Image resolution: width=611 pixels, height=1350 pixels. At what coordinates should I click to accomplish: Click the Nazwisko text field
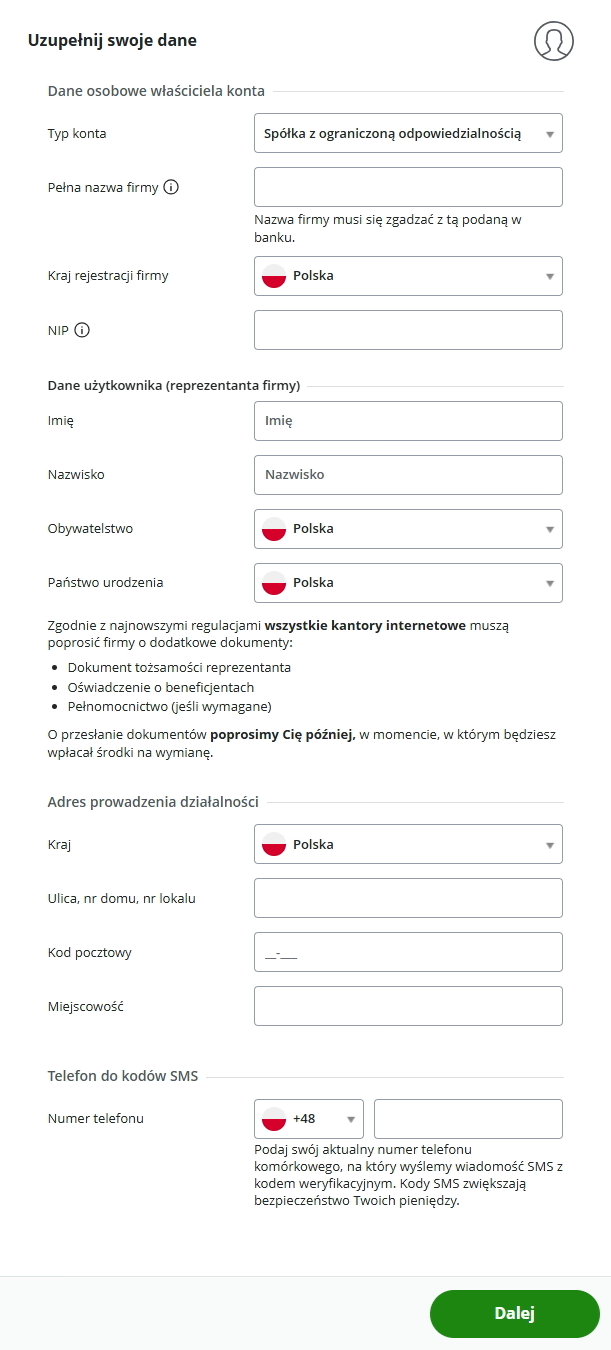coord(408,475)
